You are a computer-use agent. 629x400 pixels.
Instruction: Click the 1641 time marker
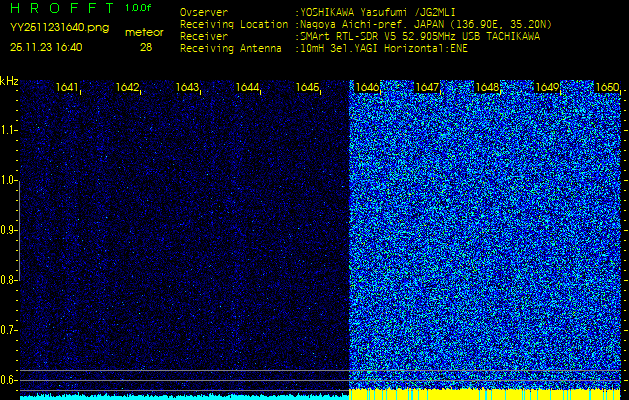click(x=67, y=87)
